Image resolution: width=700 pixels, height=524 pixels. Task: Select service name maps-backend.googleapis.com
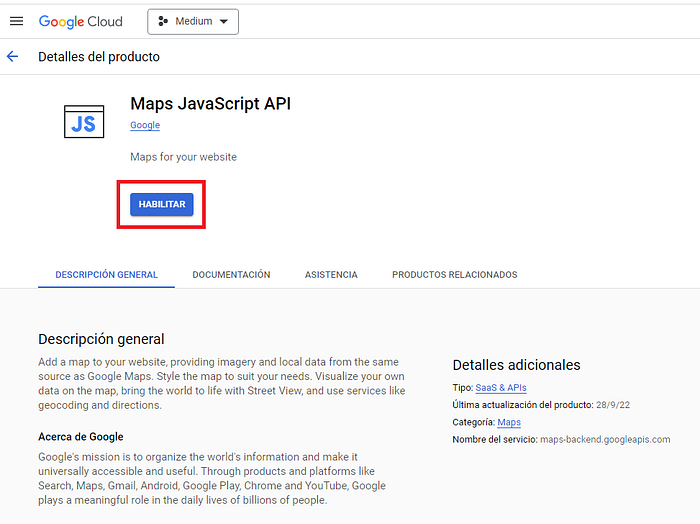[x=605, y=440]
